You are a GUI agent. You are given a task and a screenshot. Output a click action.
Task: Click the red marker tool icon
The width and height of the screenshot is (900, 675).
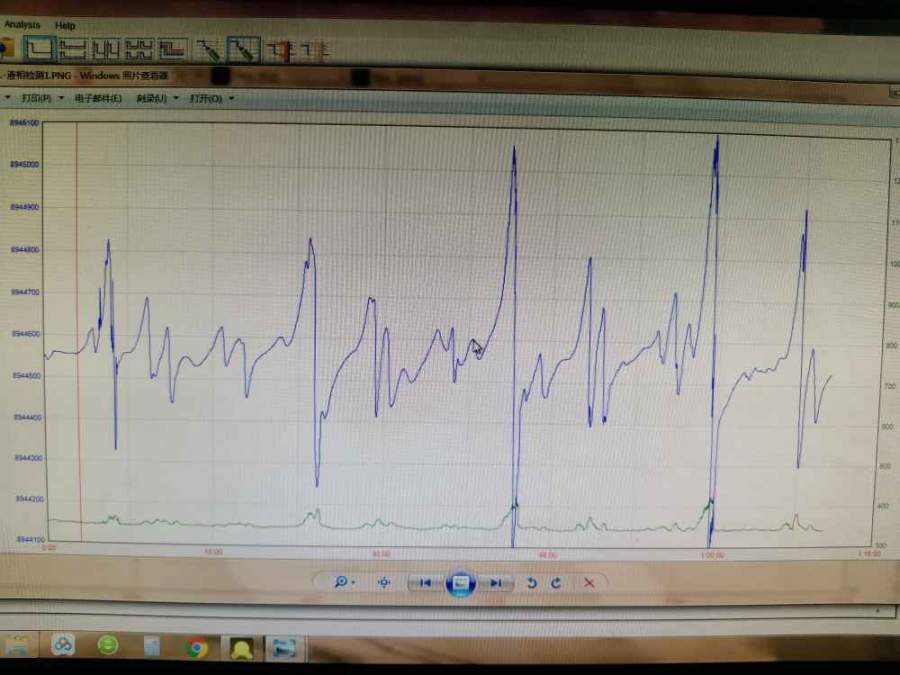280,51
